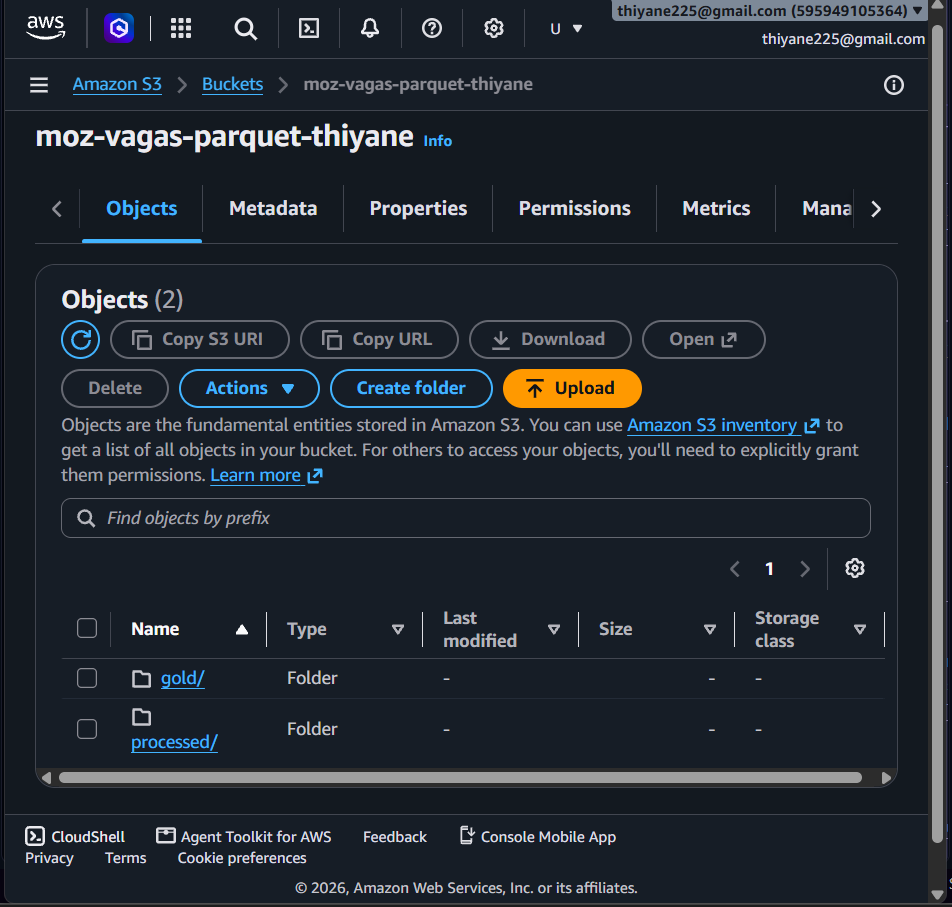Go to Amazon S3 breadcrumb link
Screen dimensions: 952x907
click(x=117, y=84)
